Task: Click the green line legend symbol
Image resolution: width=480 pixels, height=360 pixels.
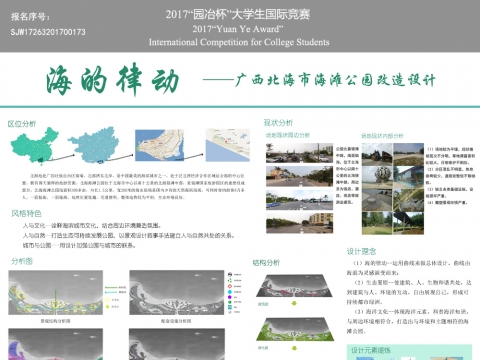Action: pyautogui.click(x=111, y=287)
